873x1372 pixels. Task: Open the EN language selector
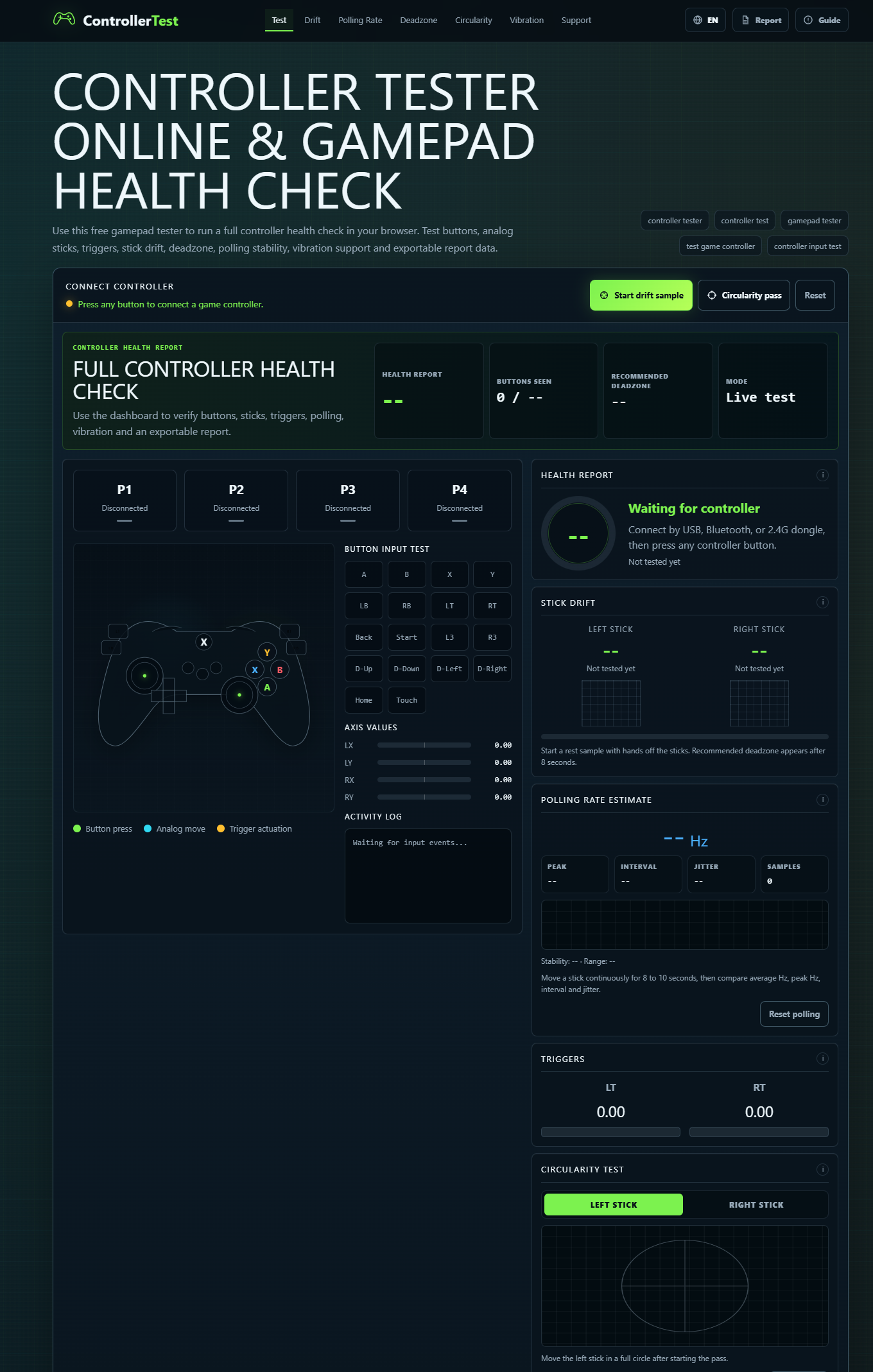click(705, 20)
